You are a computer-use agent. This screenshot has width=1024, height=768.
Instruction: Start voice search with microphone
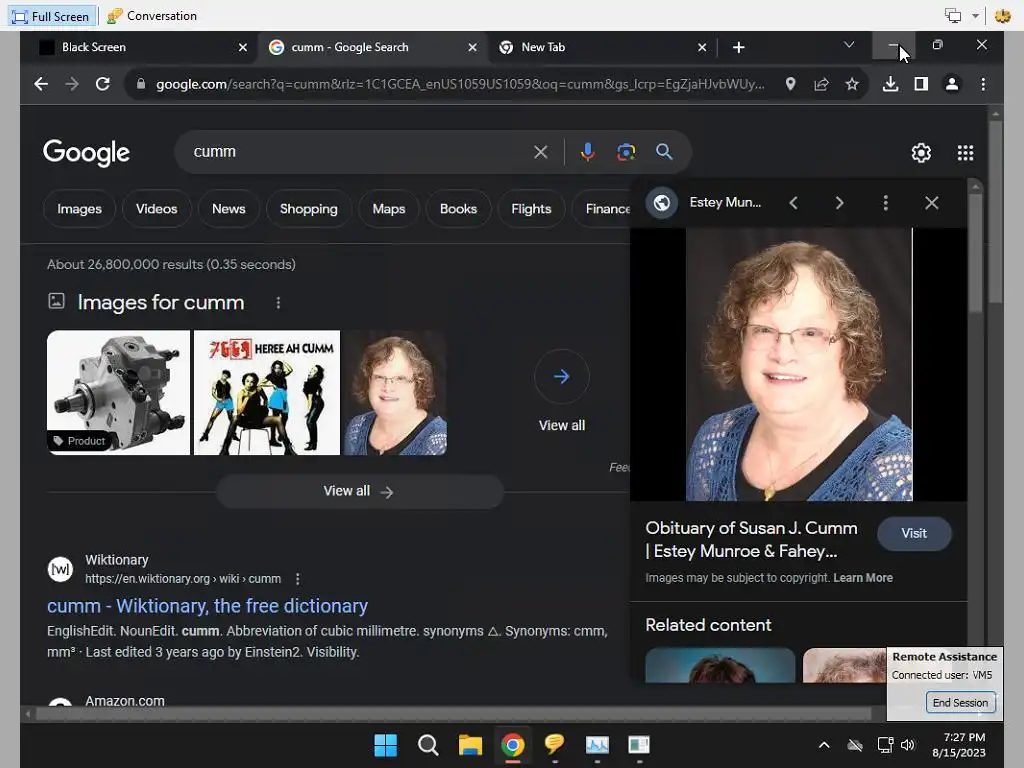pos(587,152)
